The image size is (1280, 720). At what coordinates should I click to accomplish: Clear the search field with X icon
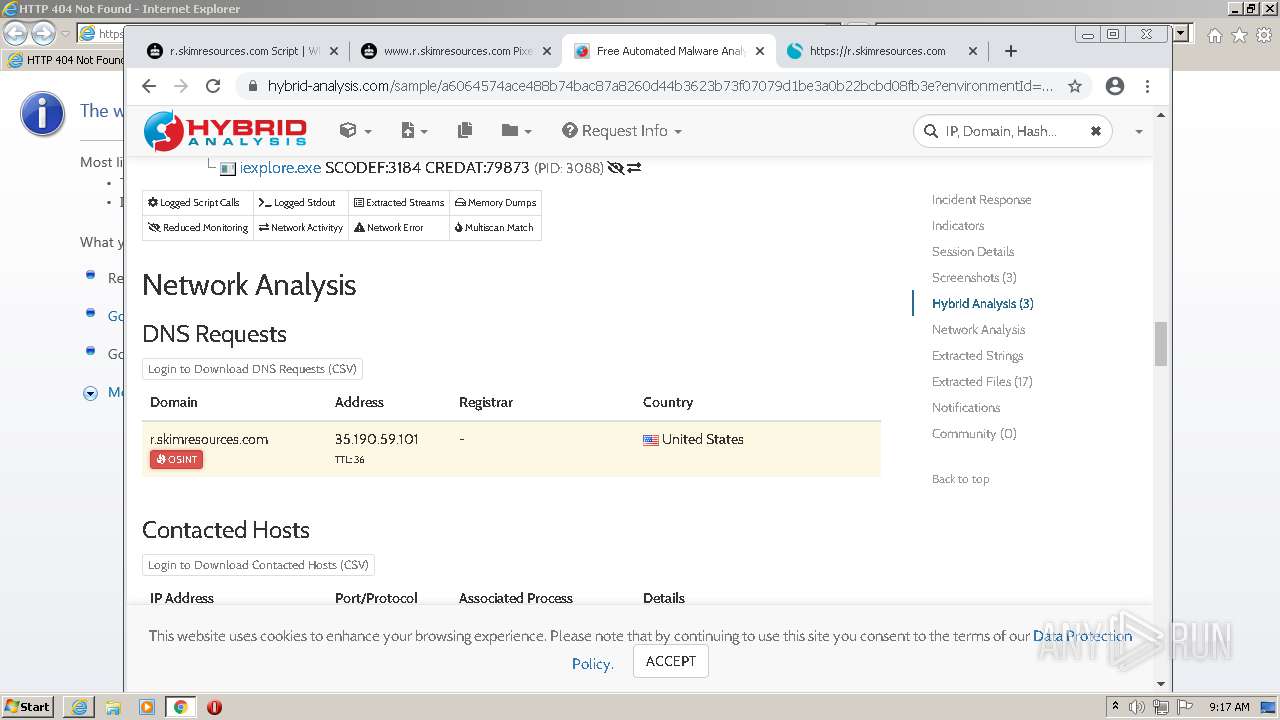(1096, 131)
